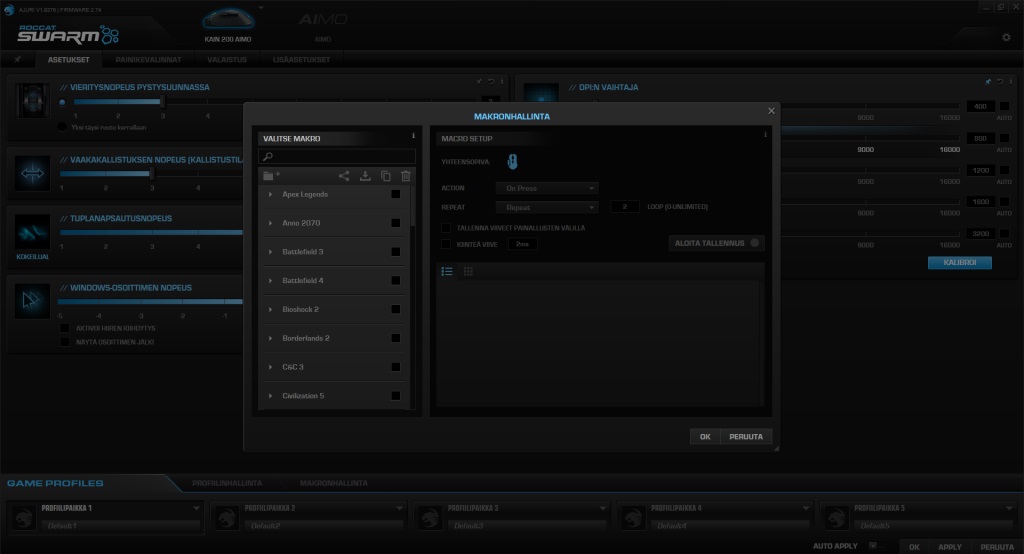Enable Tallenna viiveet painallusten välillä
The height and width of the screenshot is (554, 1024).
click(446, 228)
